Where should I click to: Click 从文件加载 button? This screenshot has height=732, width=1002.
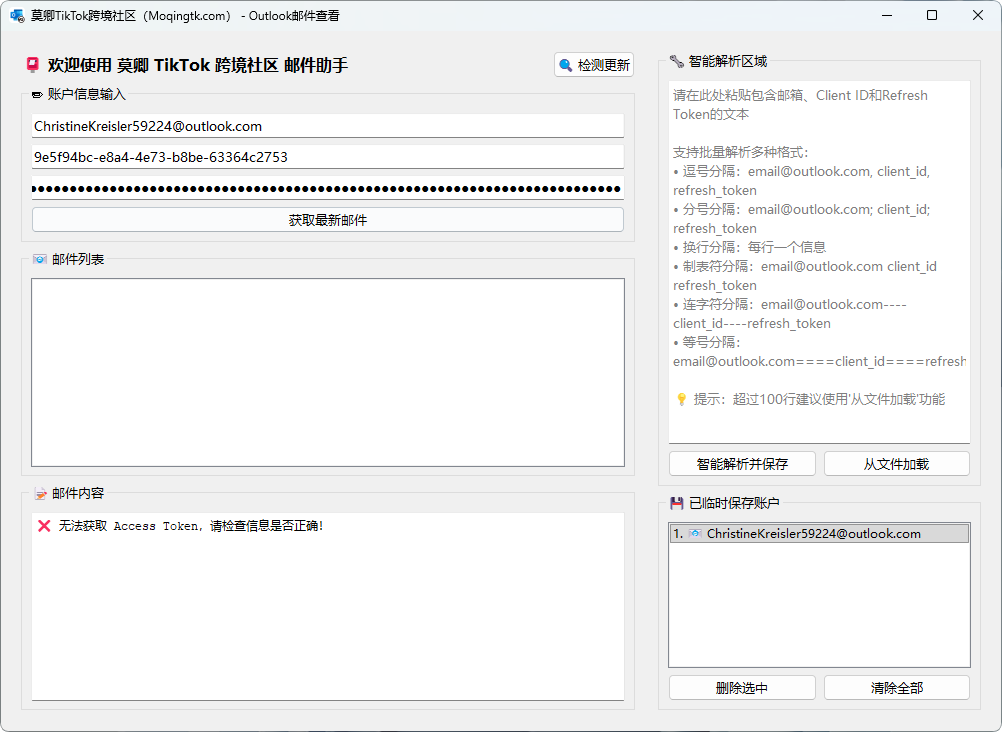click(897, 463)
